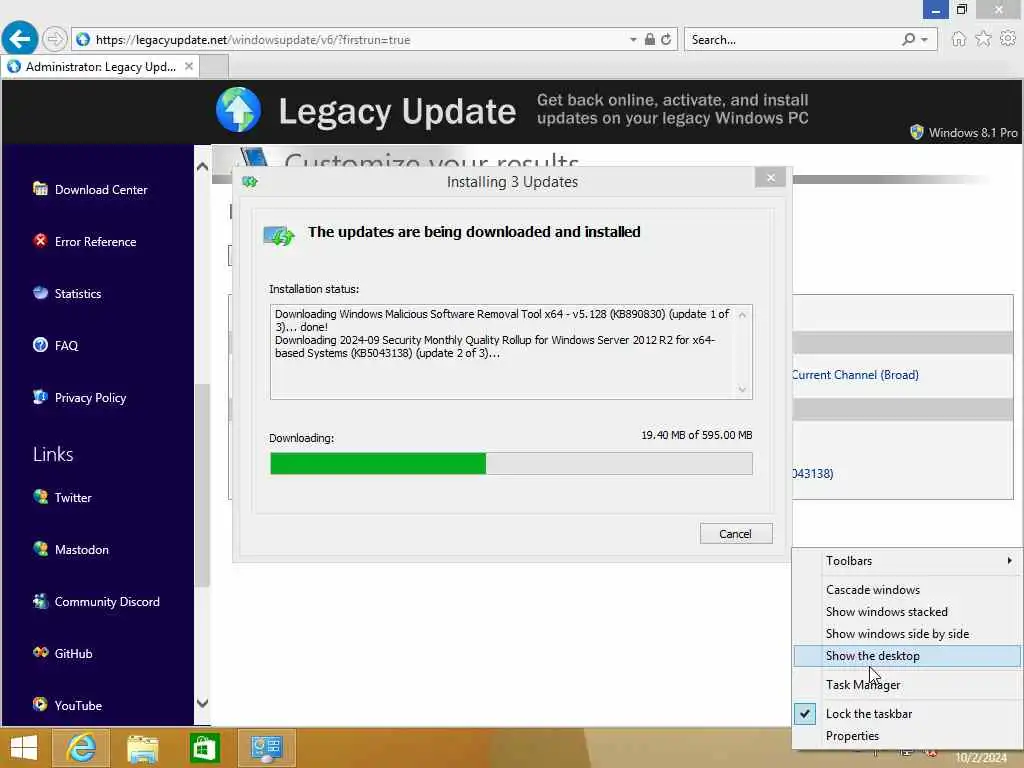Click the Statistics sidebar icon
Viewport: 1024px width, 768px height.
pyautogui.click(x=40, y=293)
